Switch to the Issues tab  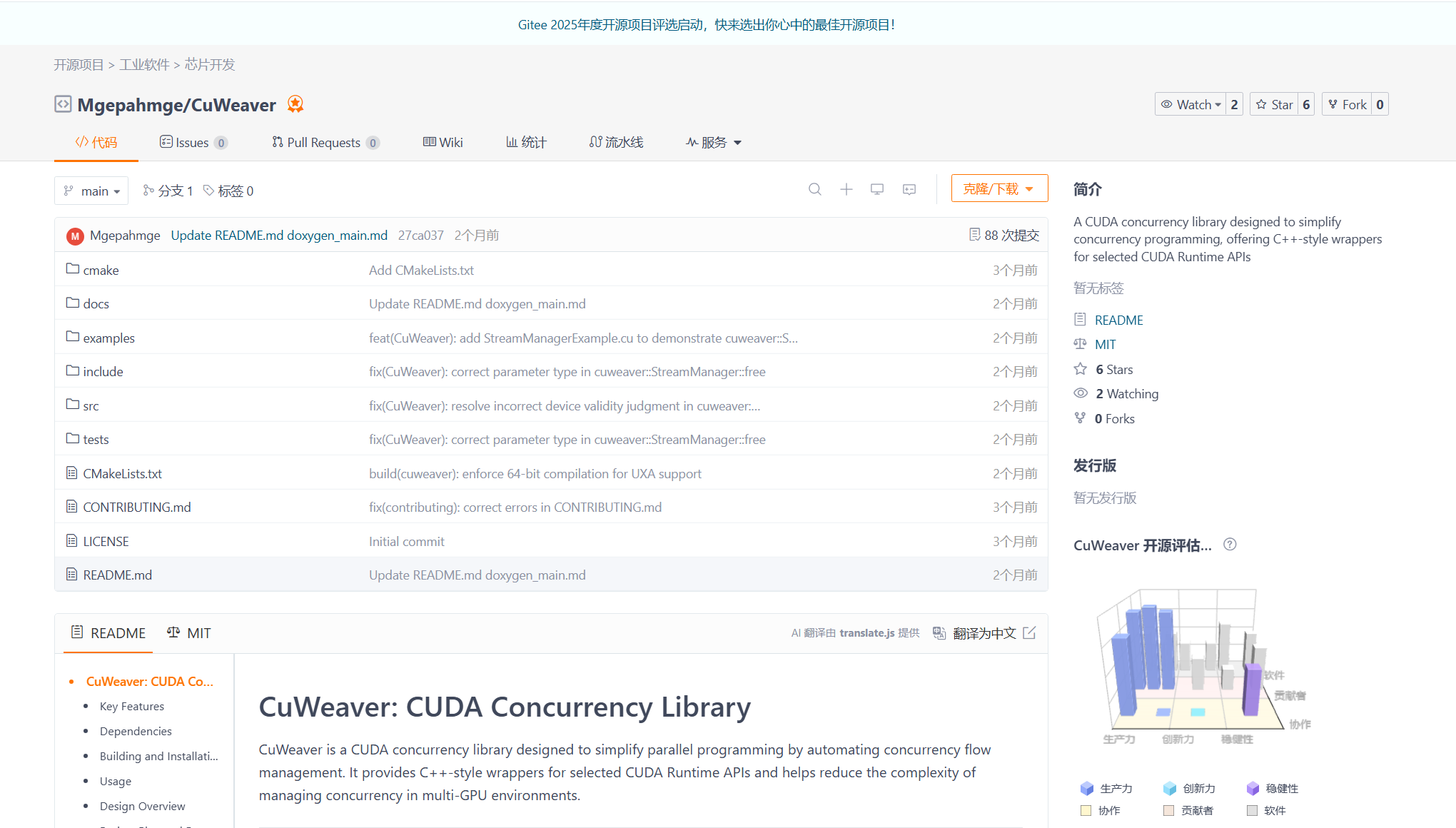[193, 142]
